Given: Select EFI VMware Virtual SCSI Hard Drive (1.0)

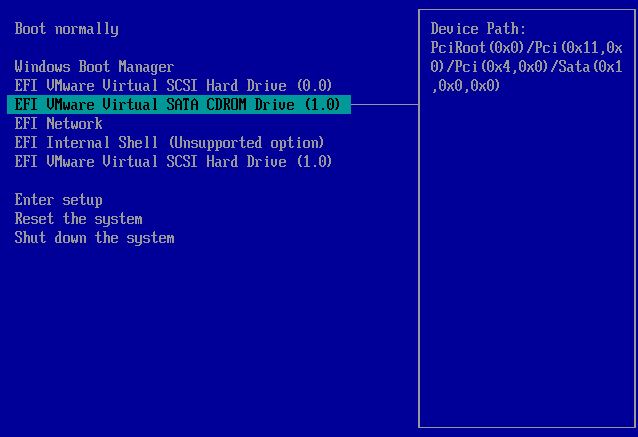Looking at the screenshot, I should point(173,162).
